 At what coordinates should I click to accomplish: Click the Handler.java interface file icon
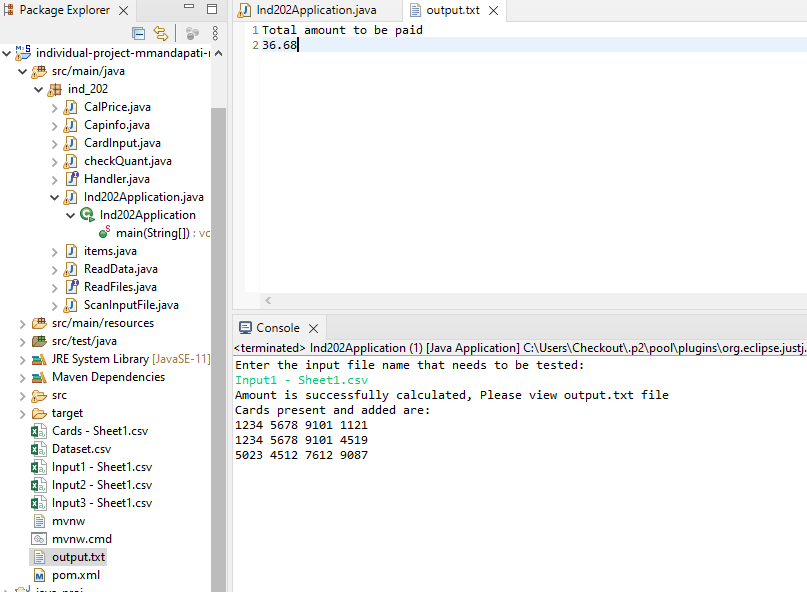coord(72,179)
